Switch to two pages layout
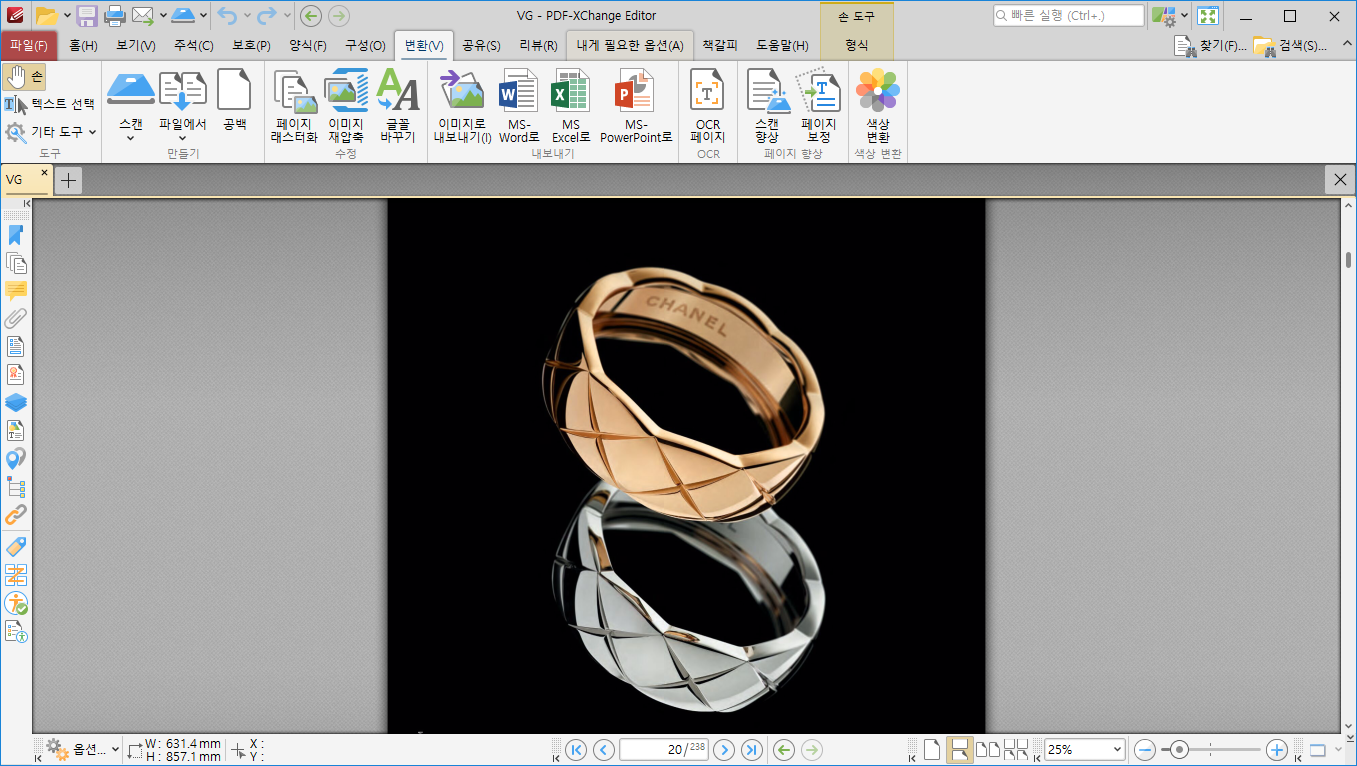The image size is (1357, 766). (987, 749)
